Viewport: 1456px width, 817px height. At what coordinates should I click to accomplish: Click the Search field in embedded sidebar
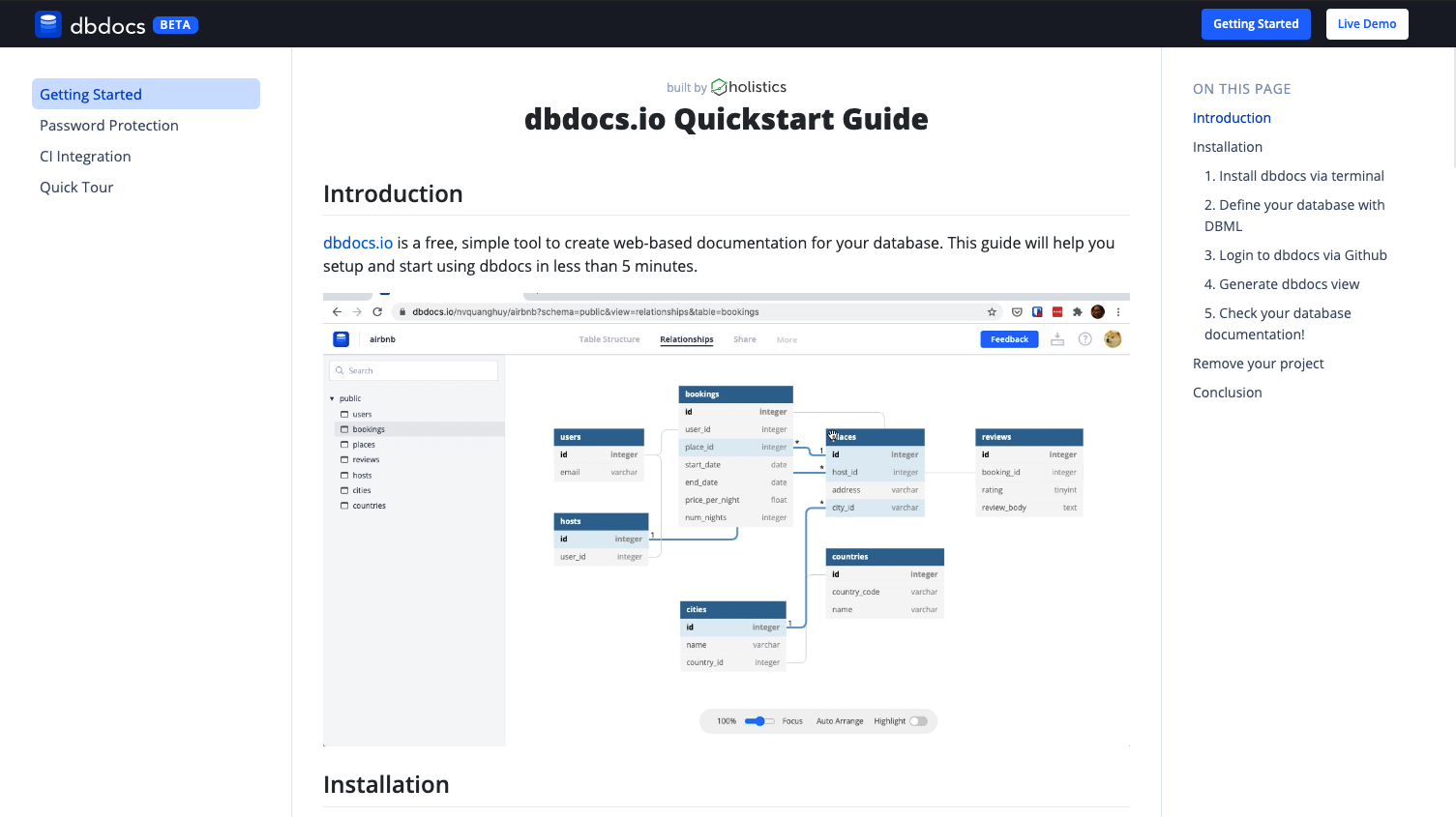point(414,370)
